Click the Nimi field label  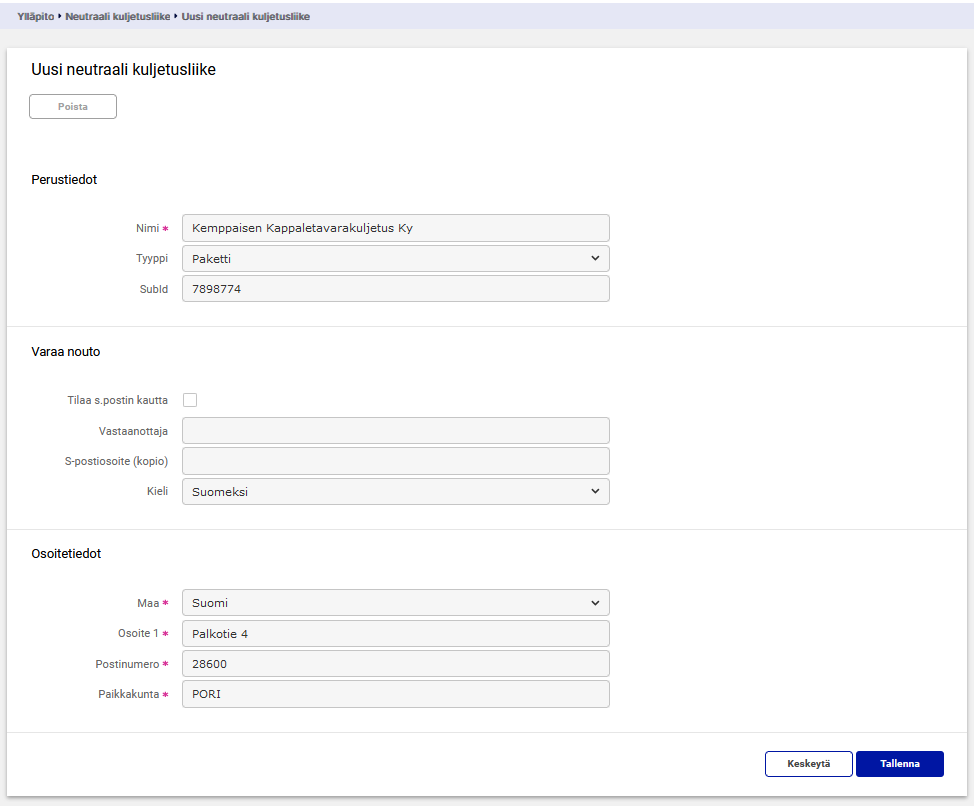click(147, 228)
